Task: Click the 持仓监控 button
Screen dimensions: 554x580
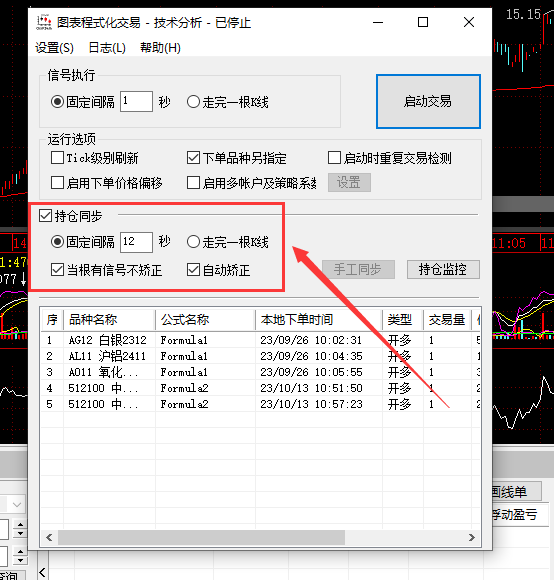Action: [x=443, y=269]
